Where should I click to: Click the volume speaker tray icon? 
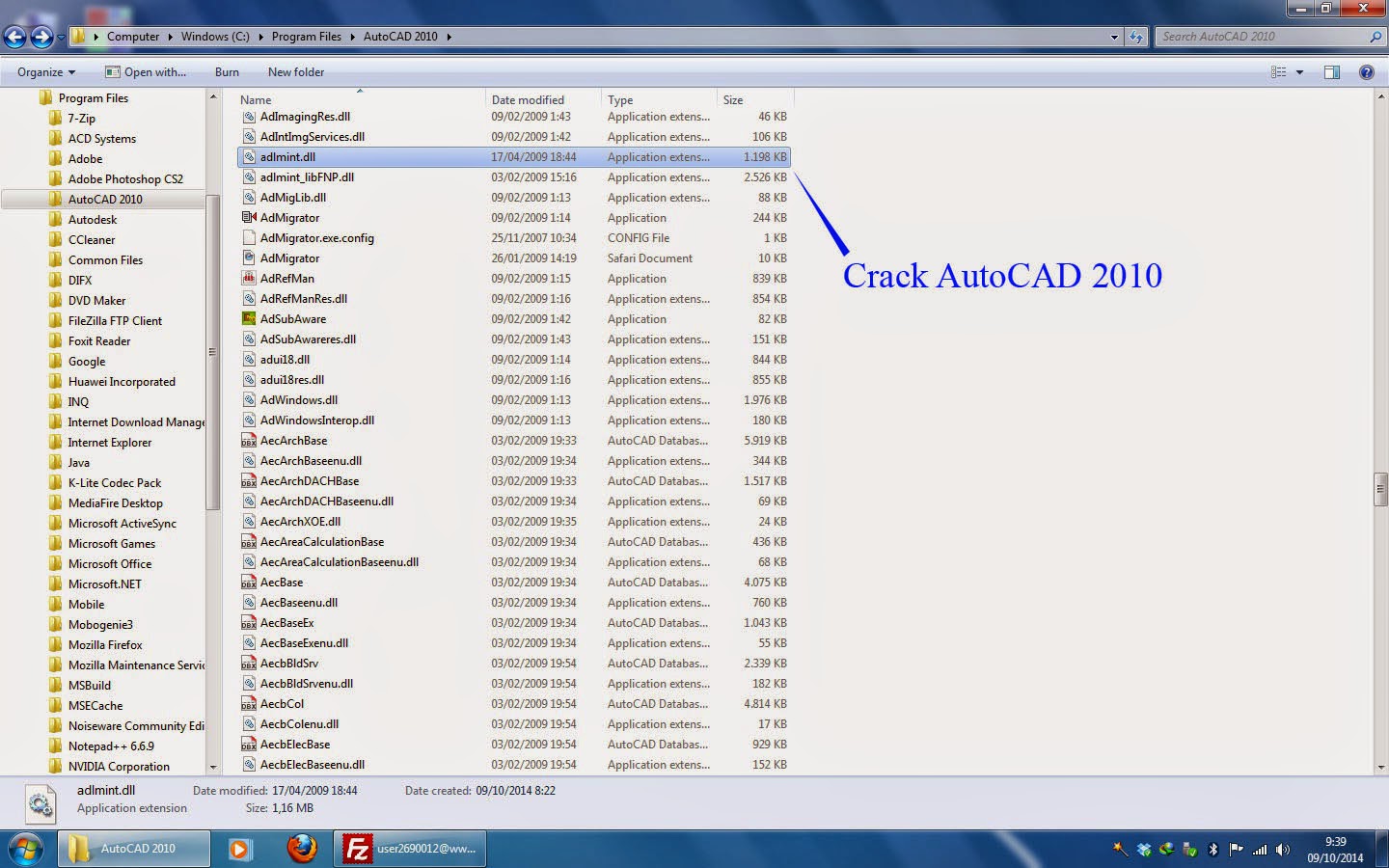[1283, 850]
